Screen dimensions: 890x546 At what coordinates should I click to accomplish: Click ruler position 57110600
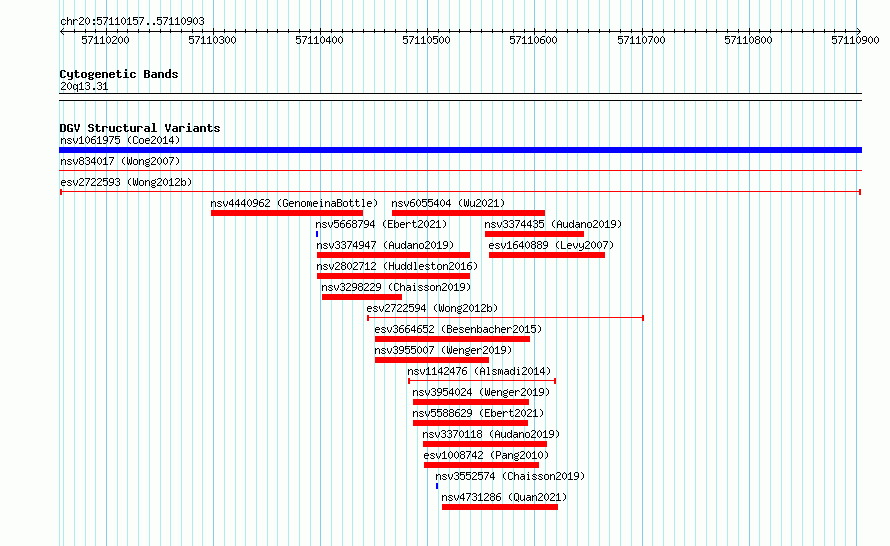pos(534,40)
